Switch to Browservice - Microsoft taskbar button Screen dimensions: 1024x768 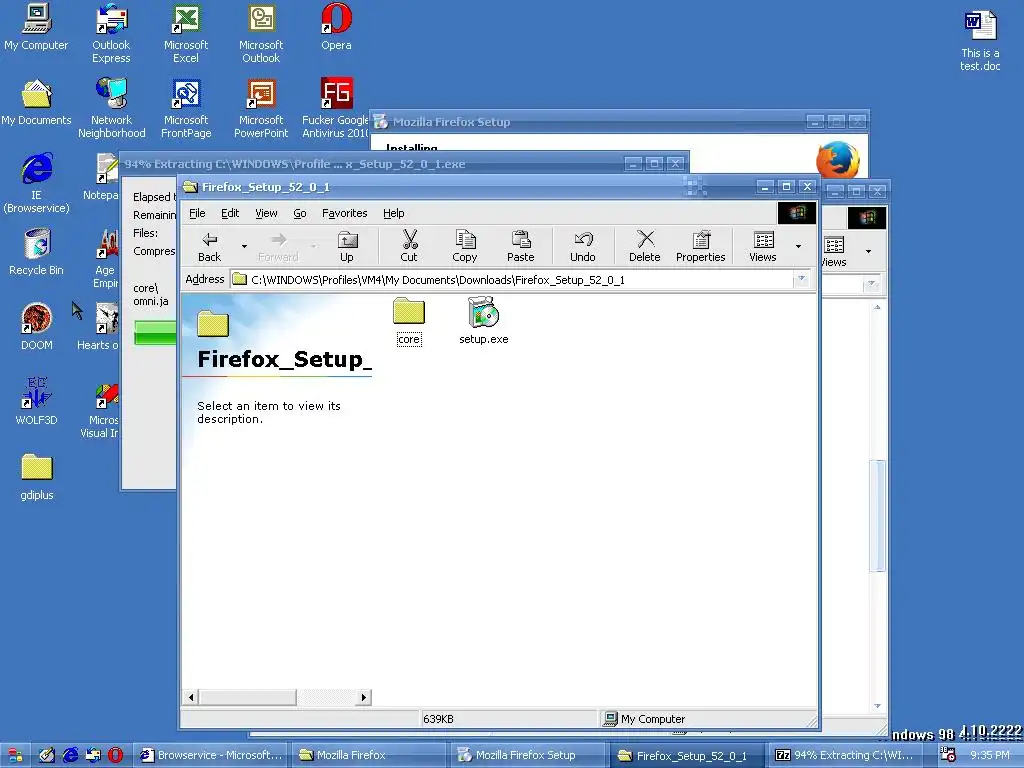pos(212,756)
